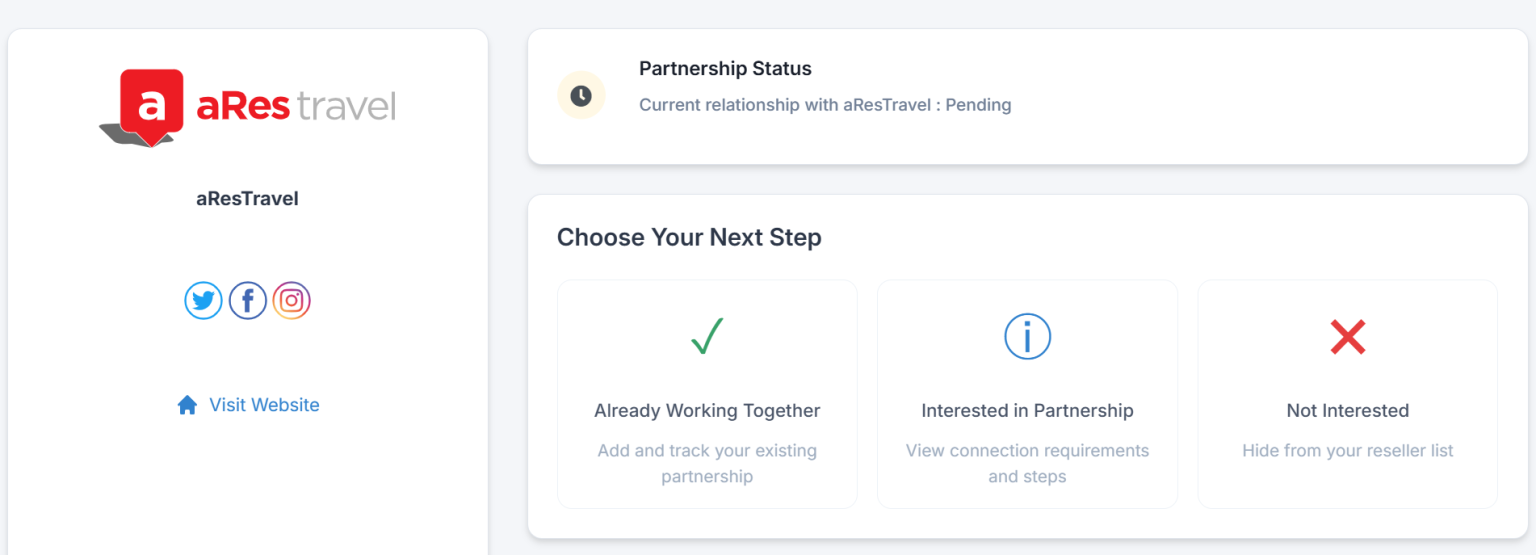Click the home icon beside Visit Website
Screen dimensions: 1536x555
187,405
